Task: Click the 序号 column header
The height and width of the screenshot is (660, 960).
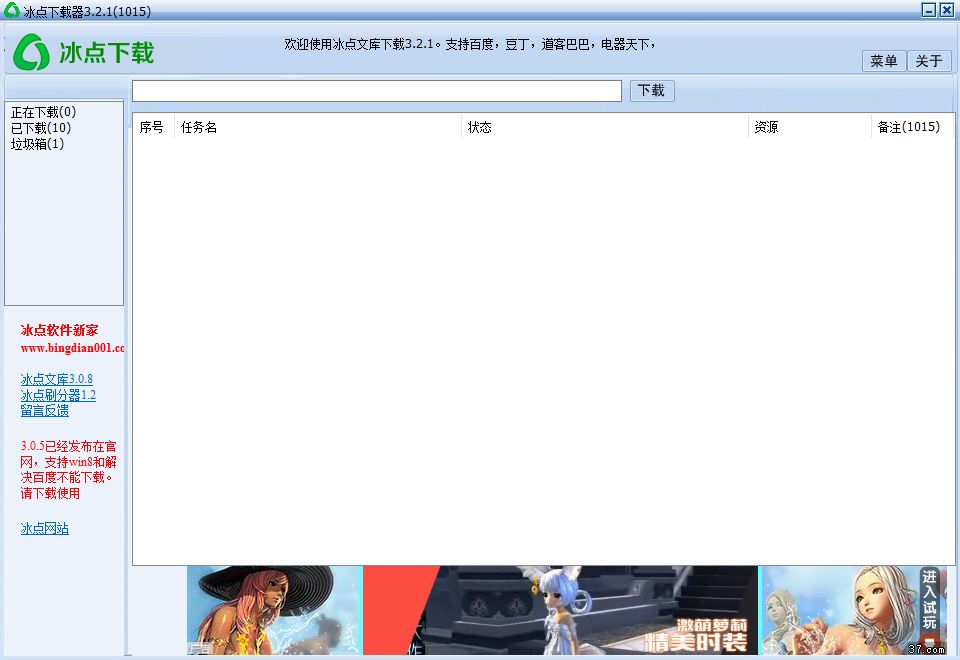Action: pyautogui.click(x=152, y=127)
